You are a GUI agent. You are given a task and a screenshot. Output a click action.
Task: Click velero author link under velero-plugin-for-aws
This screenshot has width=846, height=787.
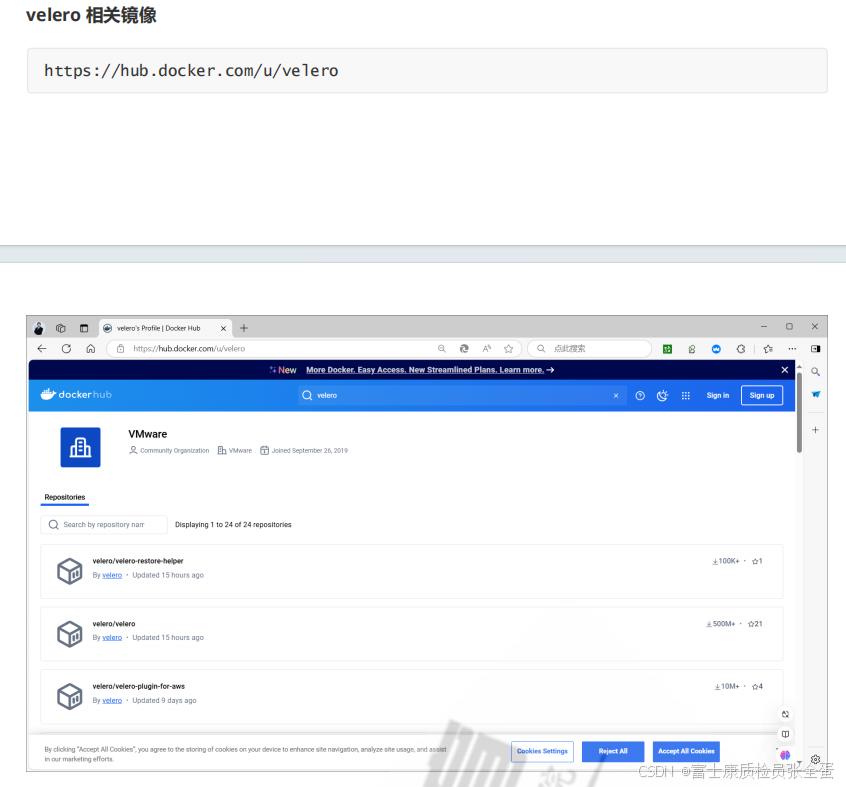click(x=112, y=700)
